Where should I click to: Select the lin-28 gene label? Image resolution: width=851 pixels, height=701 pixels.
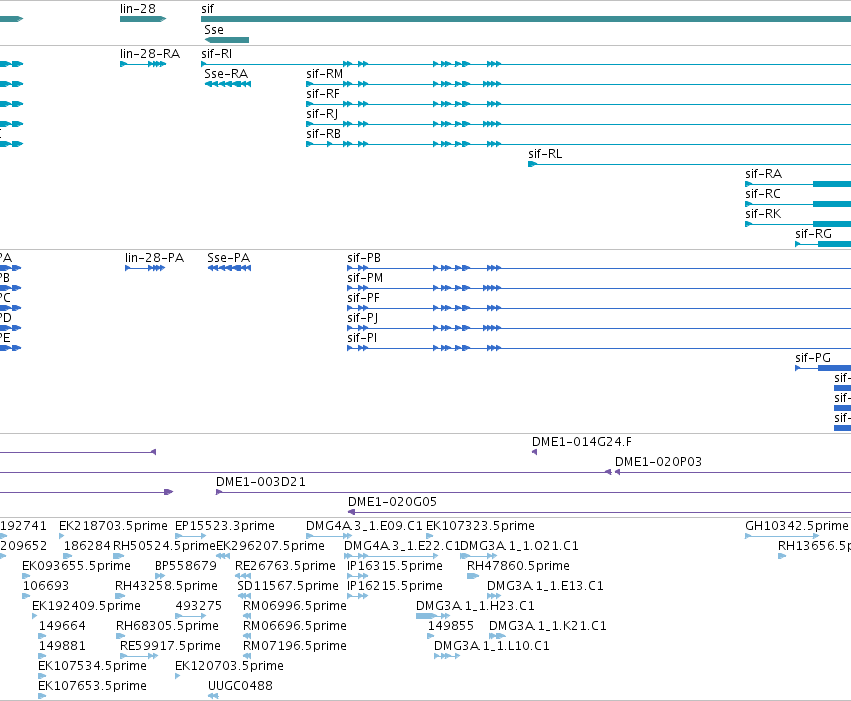click(138, 9)
